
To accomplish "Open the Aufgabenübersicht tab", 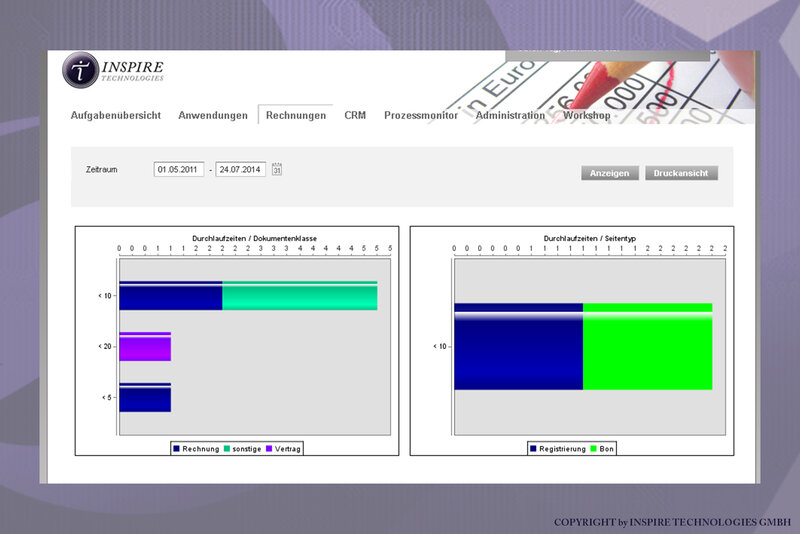I will pos(116,115).
